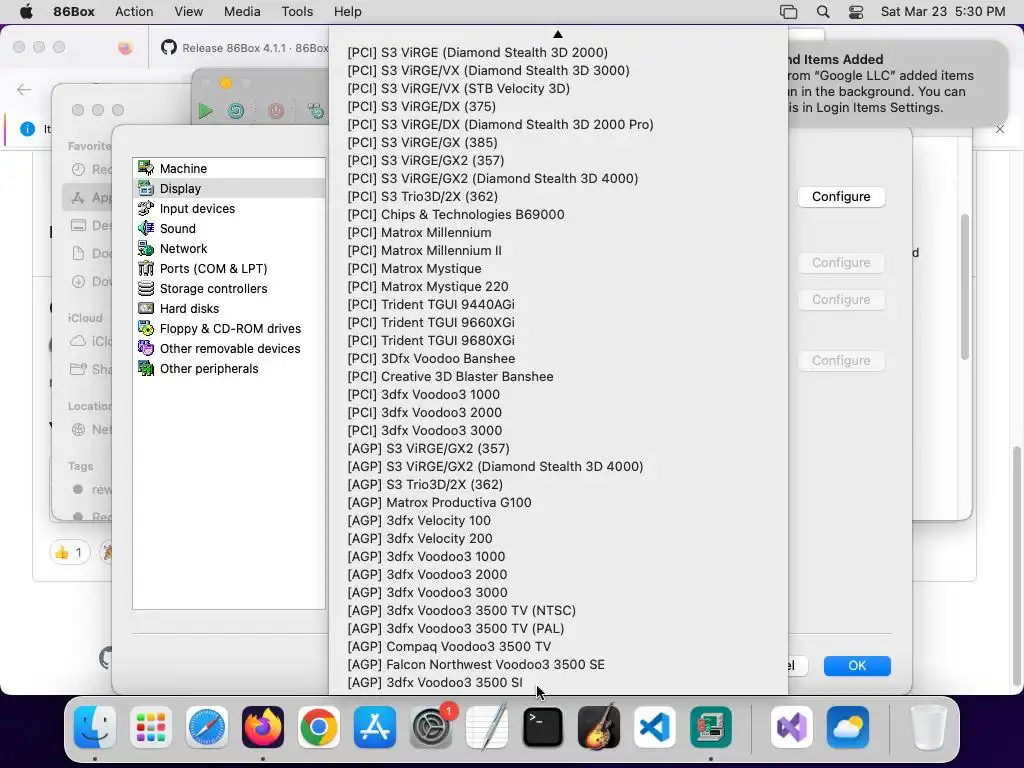Open Other peripherals icon

click(x=146, y=368)
